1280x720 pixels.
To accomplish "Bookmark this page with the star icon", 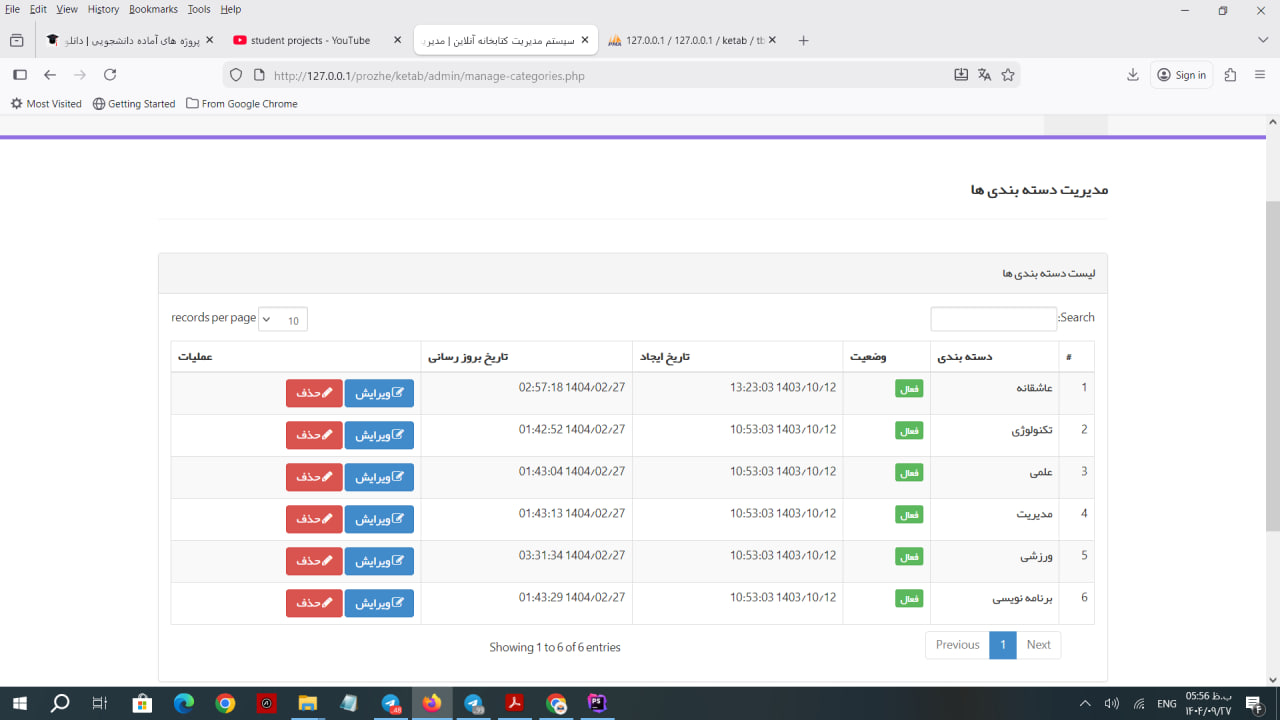I will tap(1008, 75).
